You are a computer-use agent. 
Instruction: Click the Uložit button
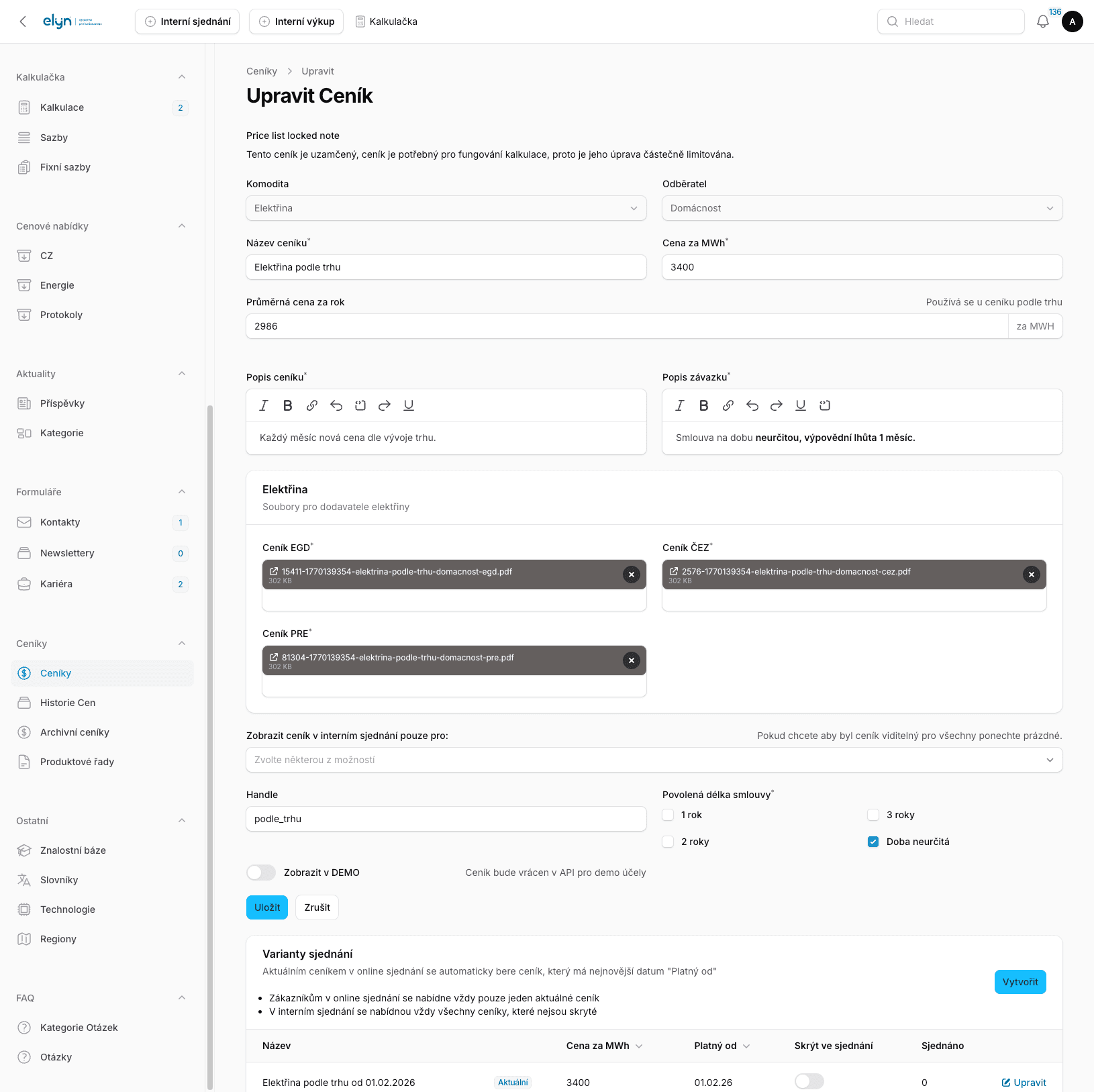tap(267, 907)
